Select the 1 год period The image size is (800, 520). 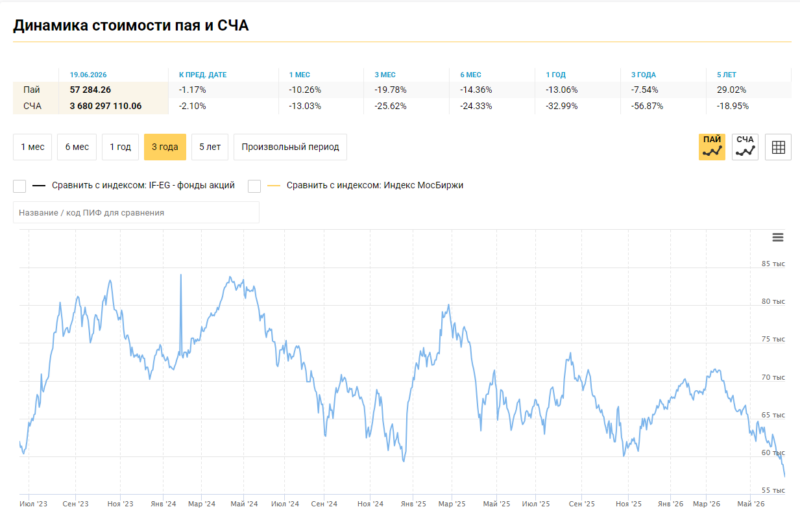[x=120, y=147]
